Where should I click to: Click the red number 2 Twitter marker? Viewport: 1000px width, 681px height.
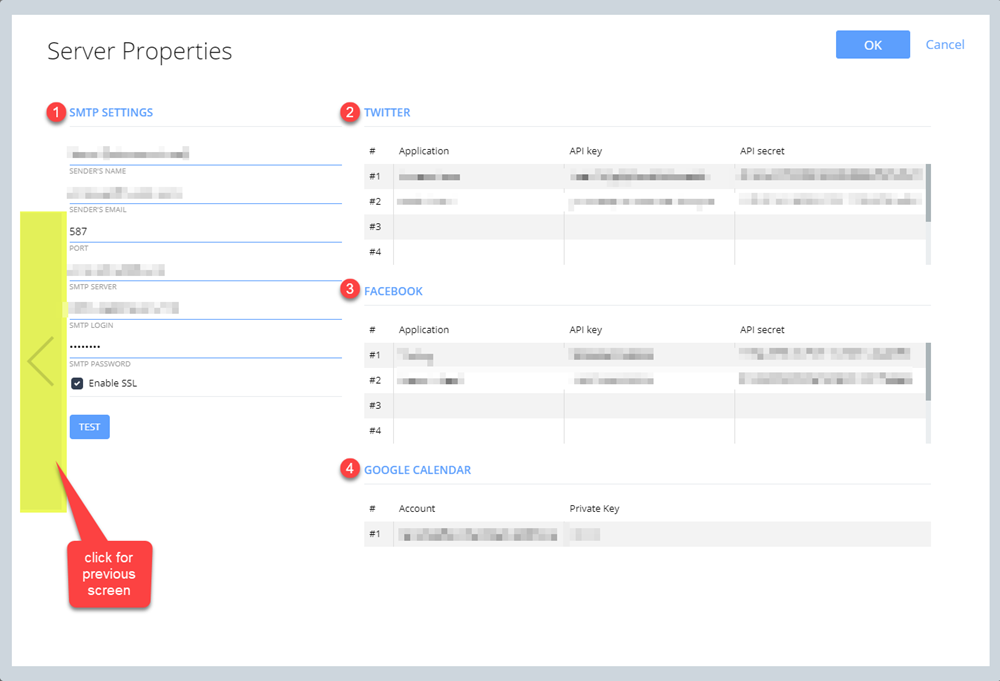tap(350, 112)
